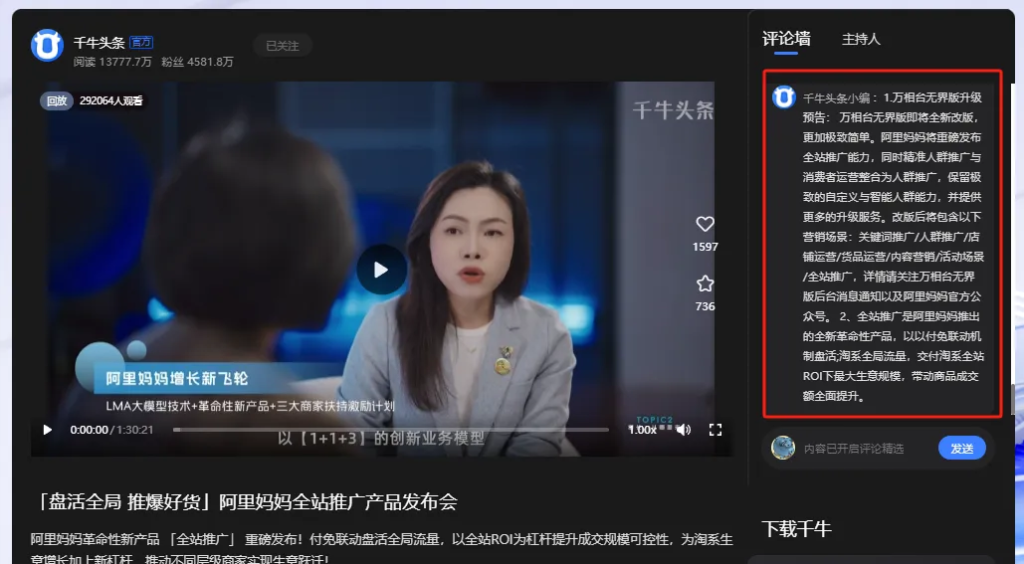The height and width of the screenshot is (564, 1024).
Task: Click the 千牛头条小编 comment text
Action: [893, 247]
